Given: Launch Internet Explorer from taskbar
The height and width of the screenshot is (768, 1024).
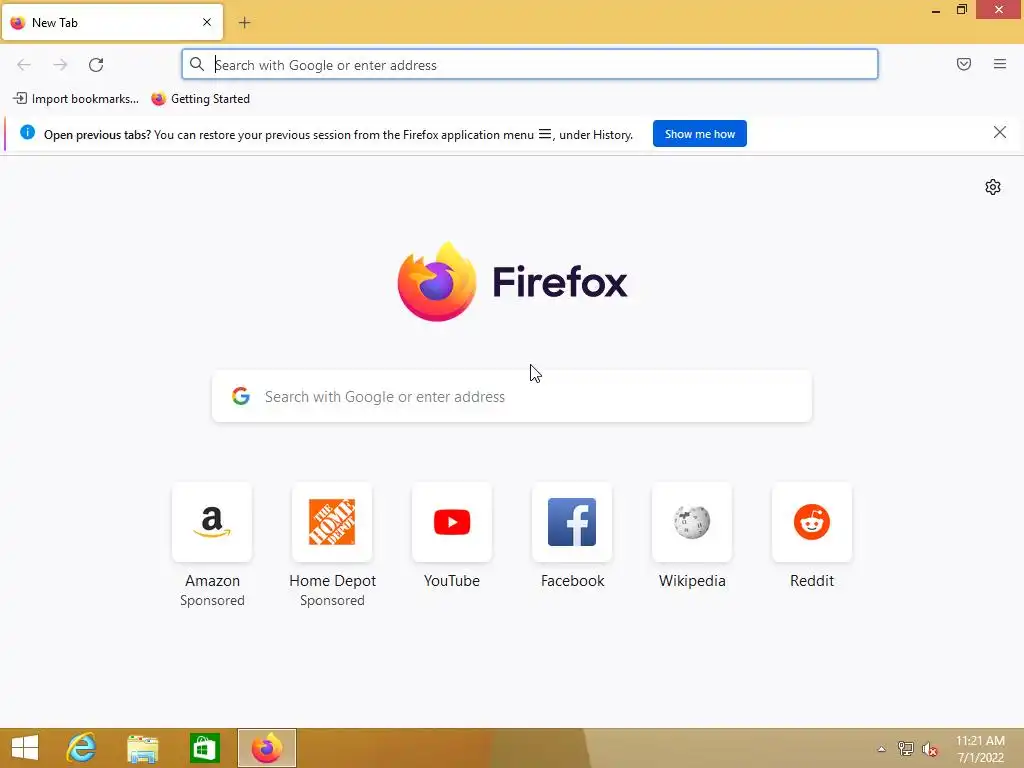Looking at the screenshot, I should click(x=82, y=748).
